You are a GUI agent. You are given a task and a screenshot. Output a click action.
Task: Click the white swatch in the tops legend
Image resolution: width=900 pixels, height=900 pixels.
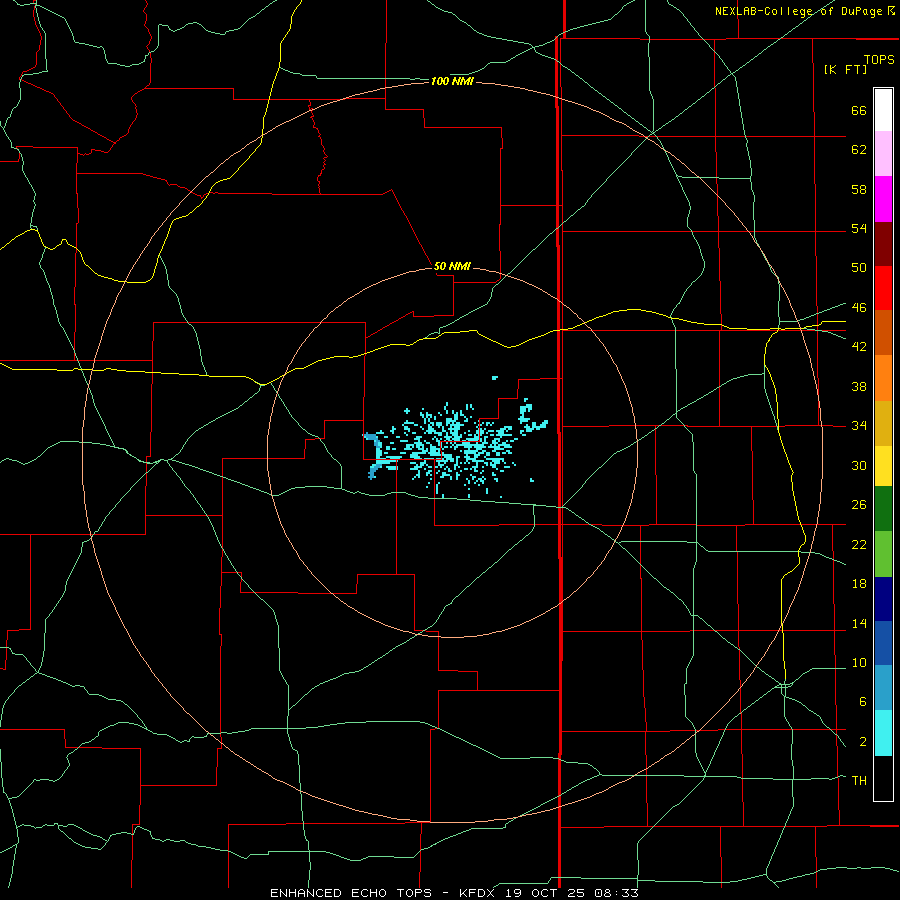click(883, 110)
